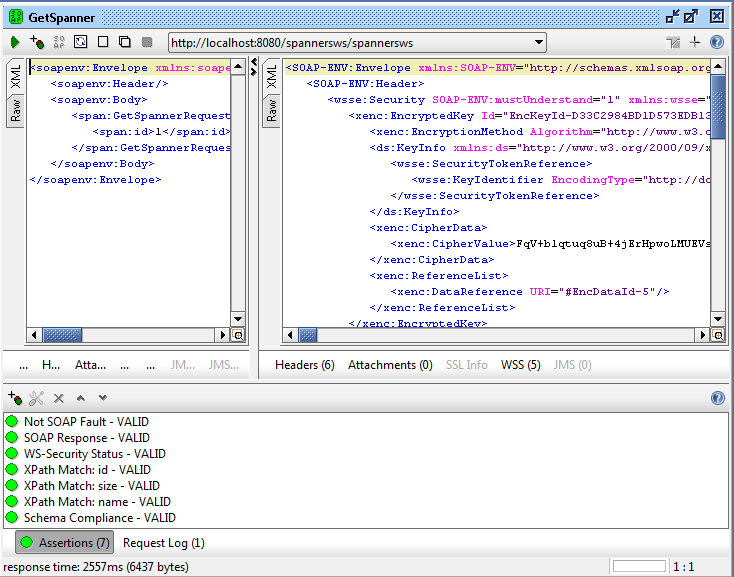Click request editor vertical scroll down arrow
Viewport: 734px width, 577px height.
(x=238, y=319)
